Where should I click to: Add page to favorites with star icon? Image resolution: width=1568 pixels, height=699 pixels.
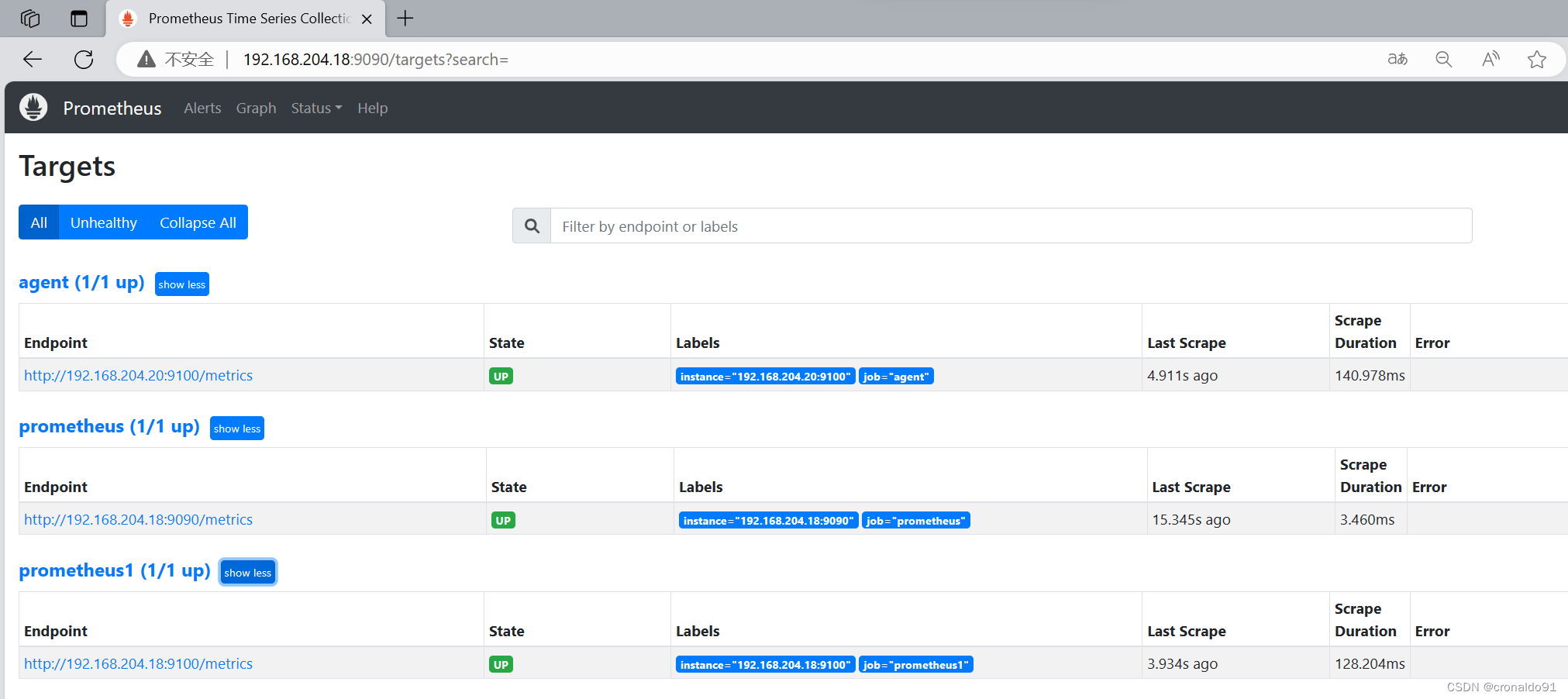point(1537,59)
